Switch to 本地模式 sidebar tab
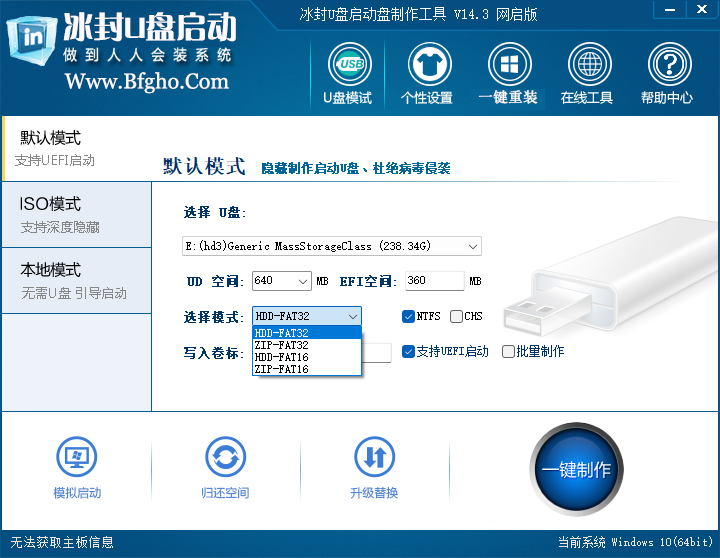The image size is (720, 558). [77, 281]
